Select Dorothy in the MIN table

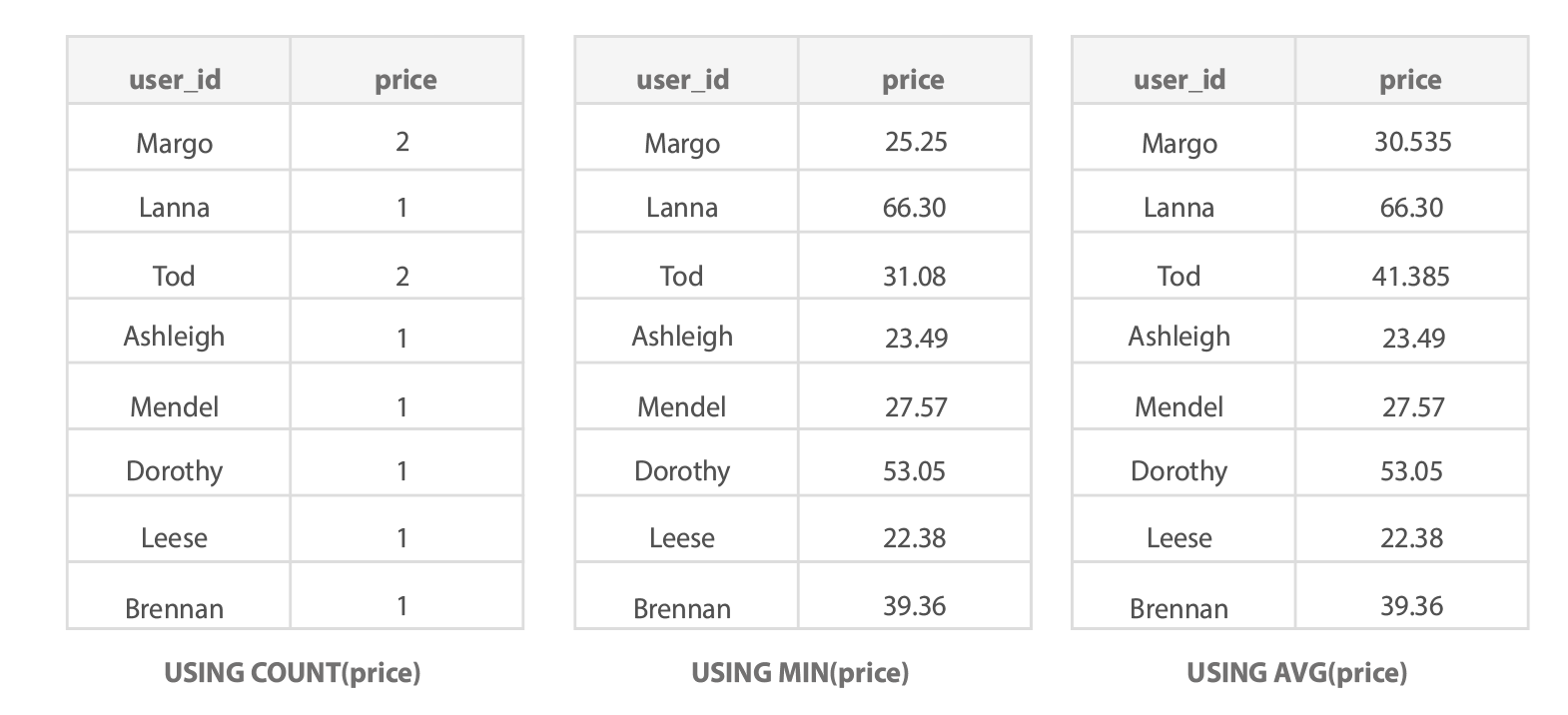[x=682, y=471]
